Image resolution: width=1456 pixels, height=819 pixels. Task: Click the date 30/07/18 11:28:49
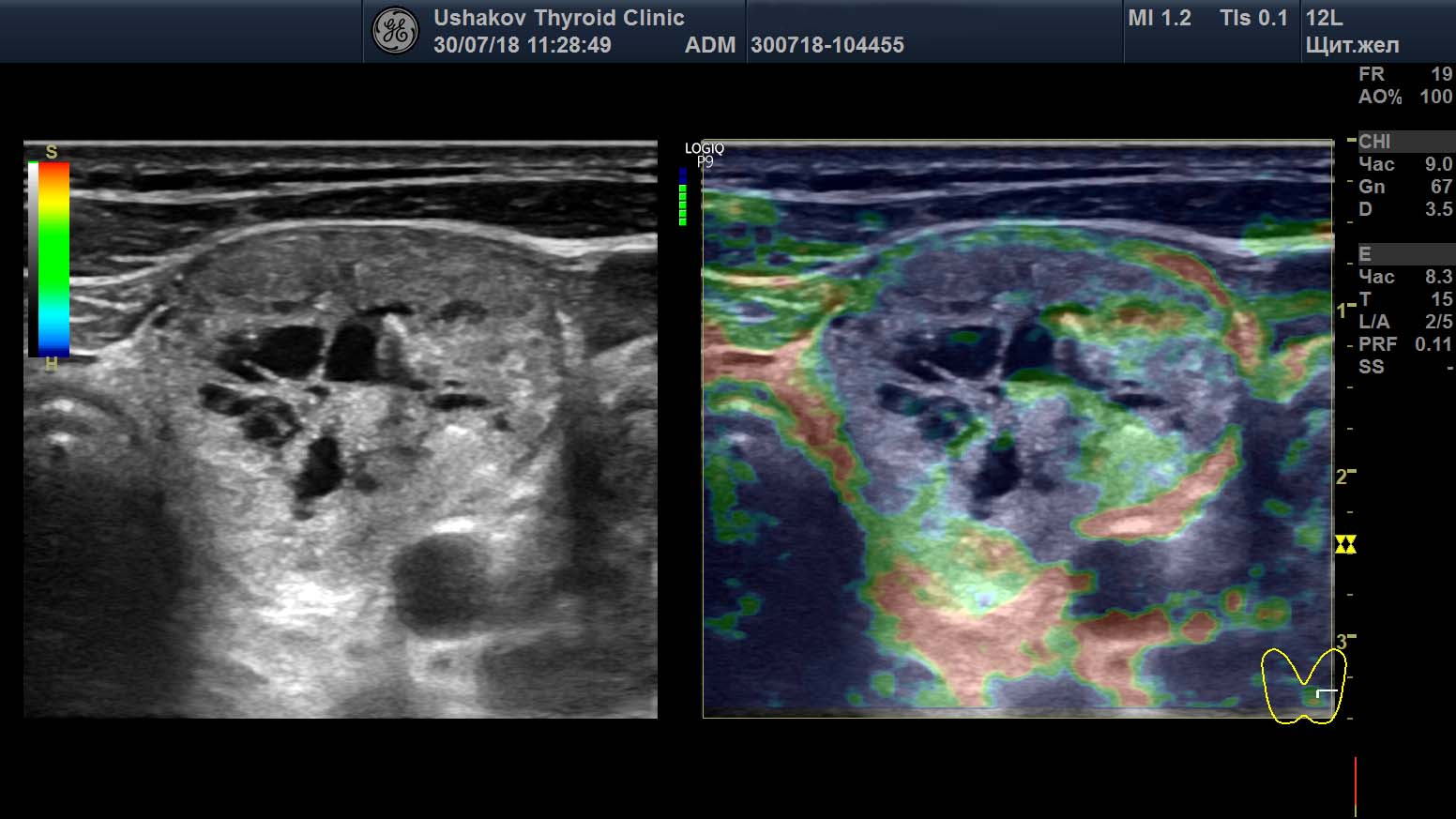click(x=522, y=45)
